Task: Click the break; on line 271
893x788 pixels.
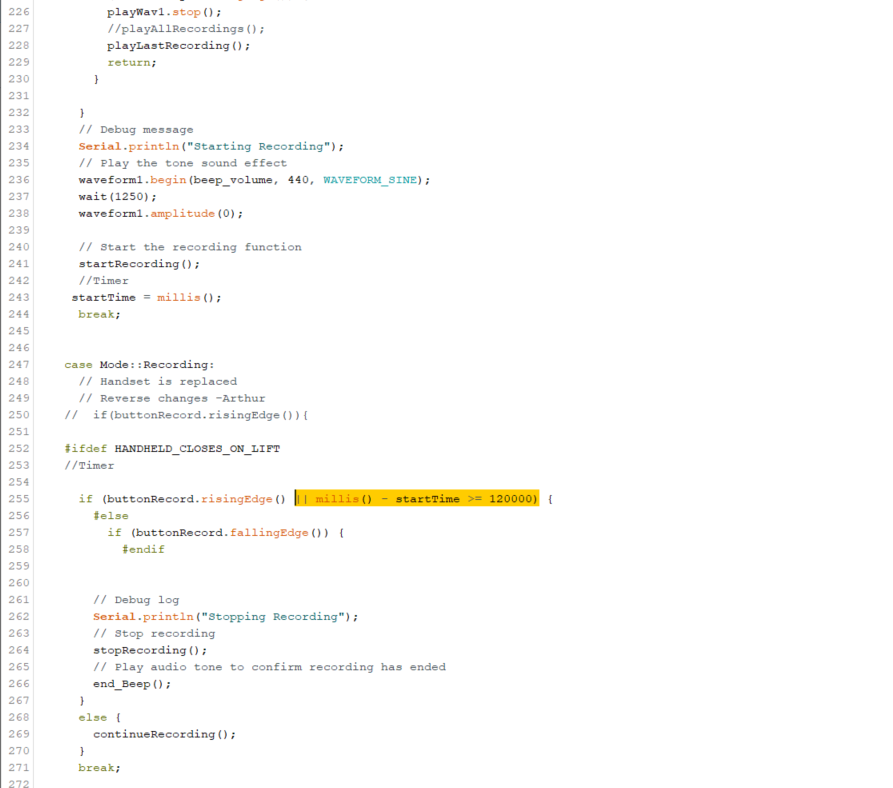Action: coord(100,768)
